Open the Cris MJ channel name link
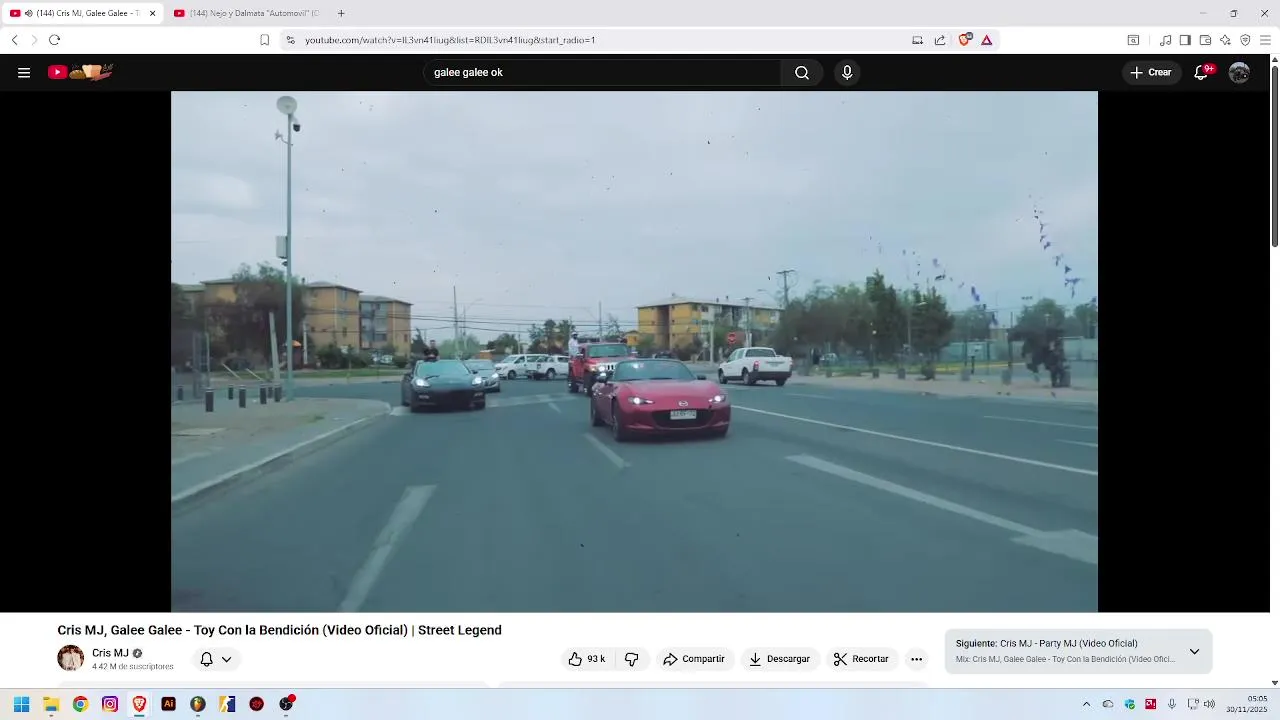Screen dimensions: 1280x720 110,653
